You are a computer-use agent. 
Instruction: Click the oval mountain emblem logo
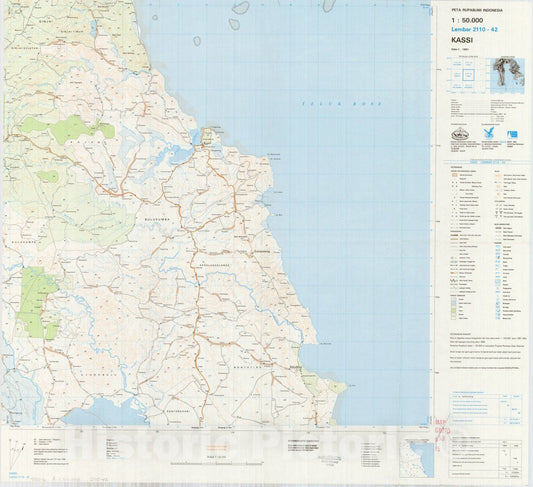tap(460, 135)
